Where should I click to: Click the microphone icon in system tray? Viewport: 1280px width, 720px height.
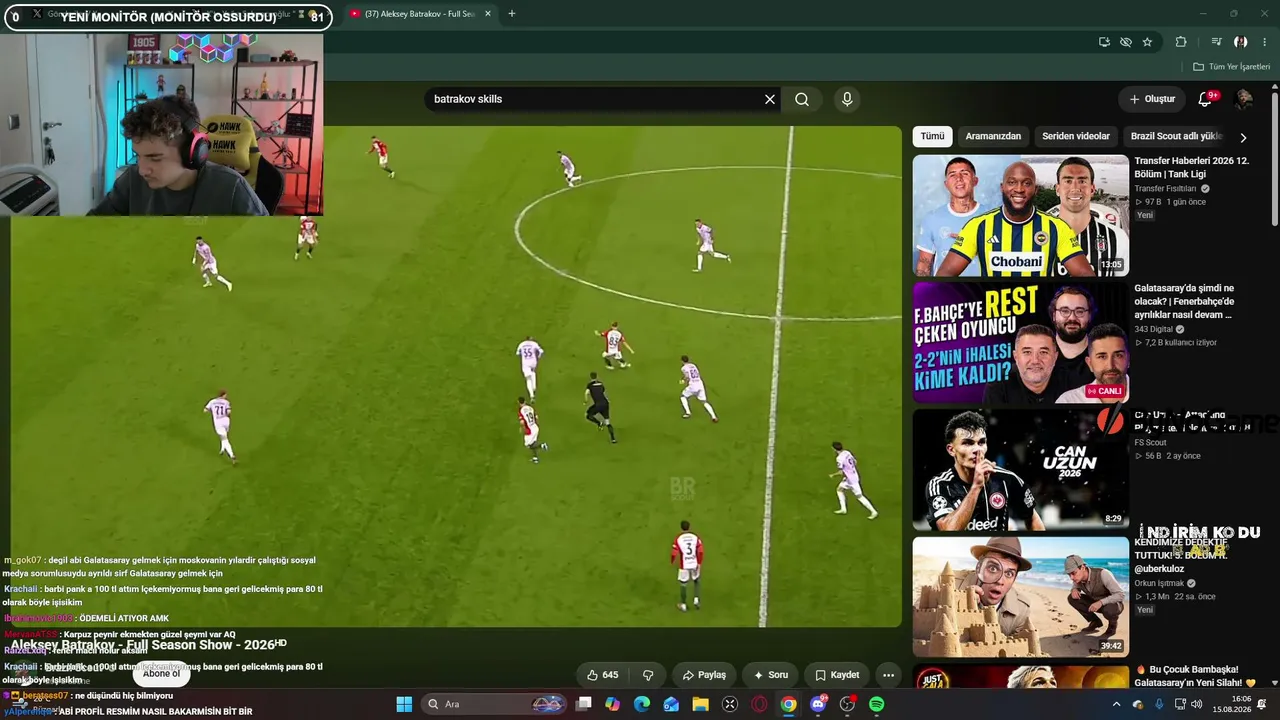[x=1159, y=704]
